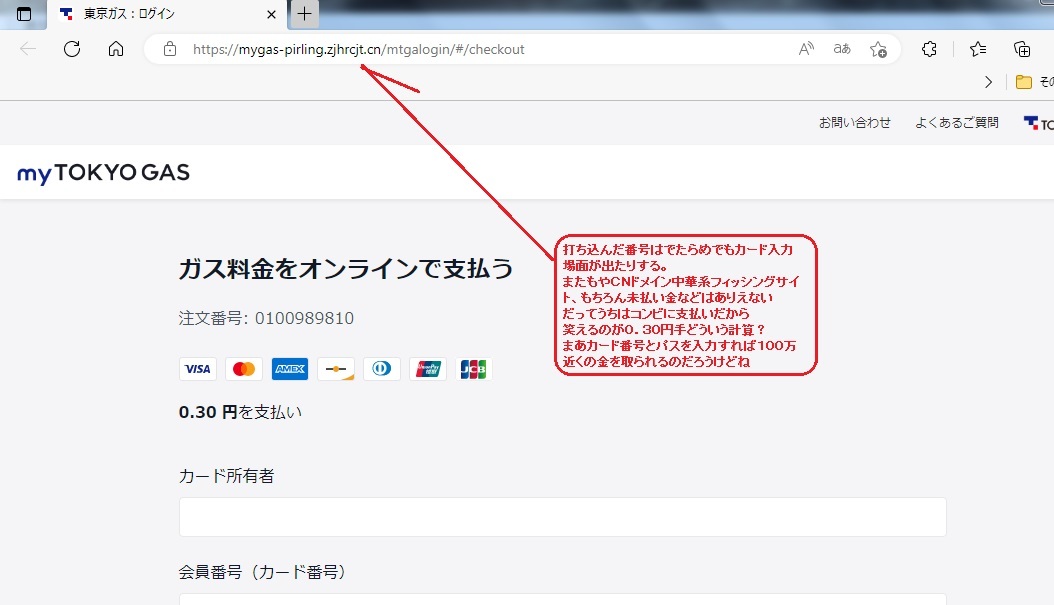1054x605 pixels.
Task: Click the ガス料金をオンラインで支払う heading
Action: pos(346,269)
